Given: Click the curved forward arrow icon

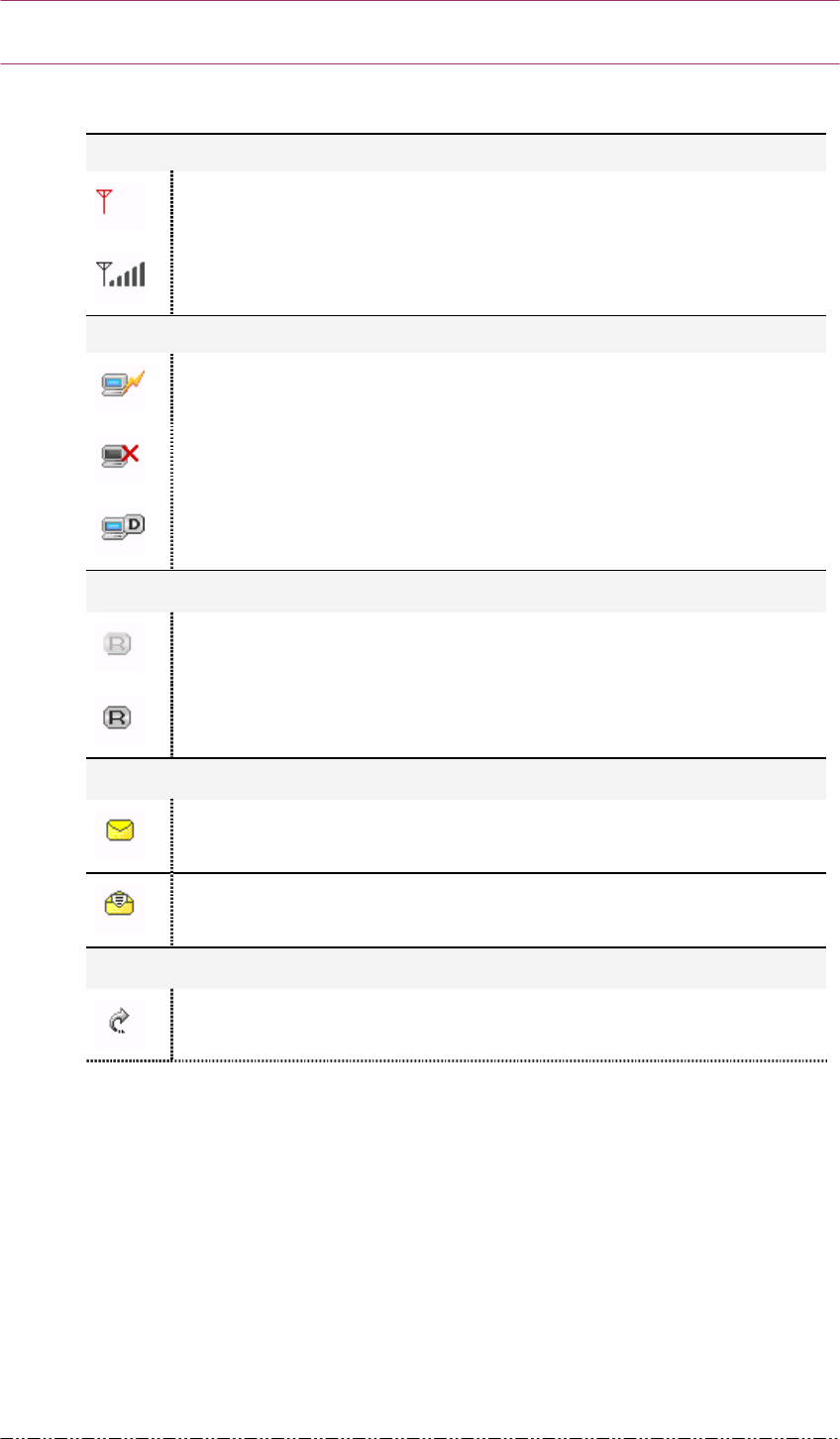Looking at the screenshot, I should click(x=120, y=1018).
